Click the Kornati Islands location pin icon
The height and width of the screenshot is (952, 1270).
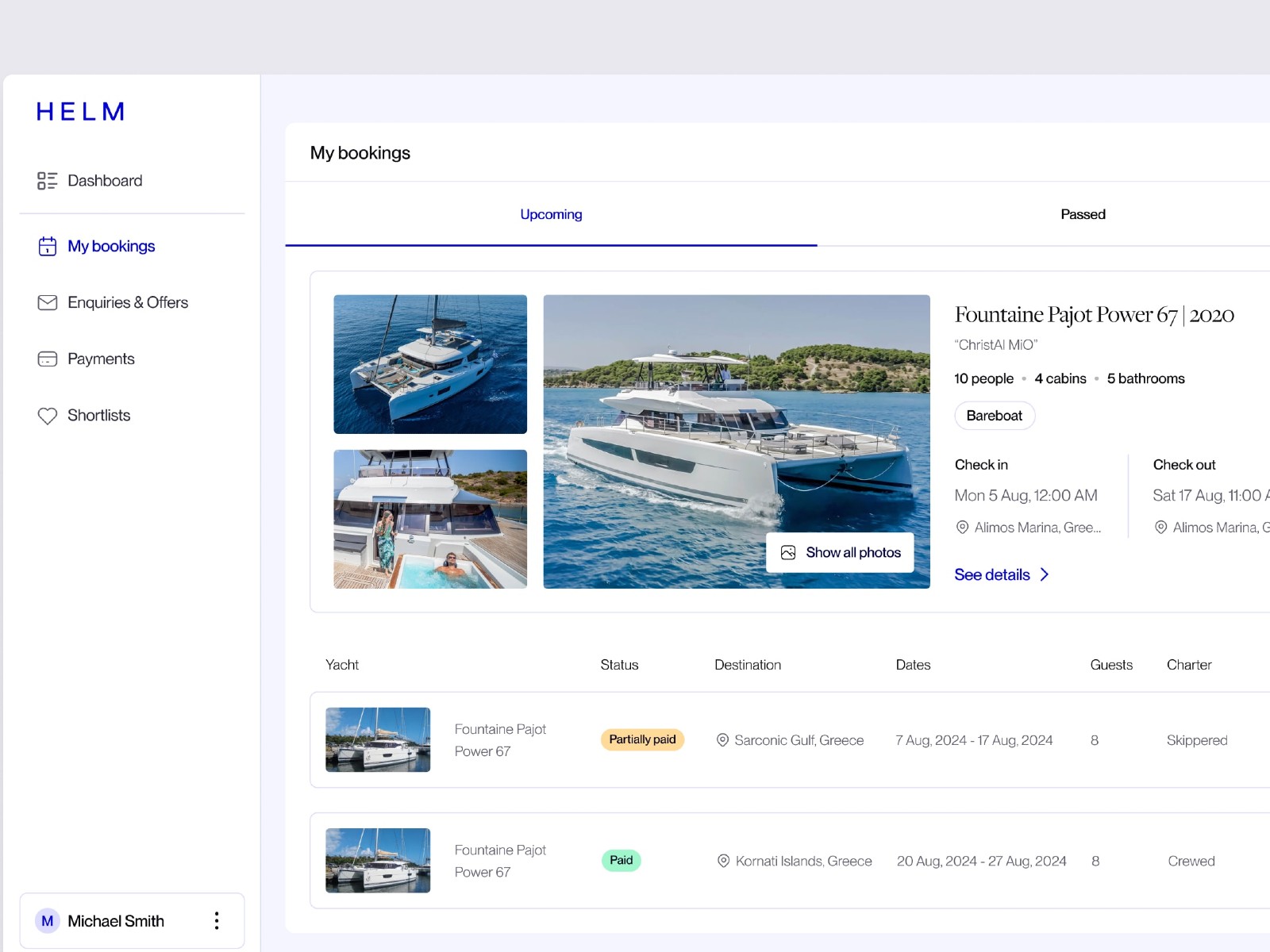[x=723, y=861]
